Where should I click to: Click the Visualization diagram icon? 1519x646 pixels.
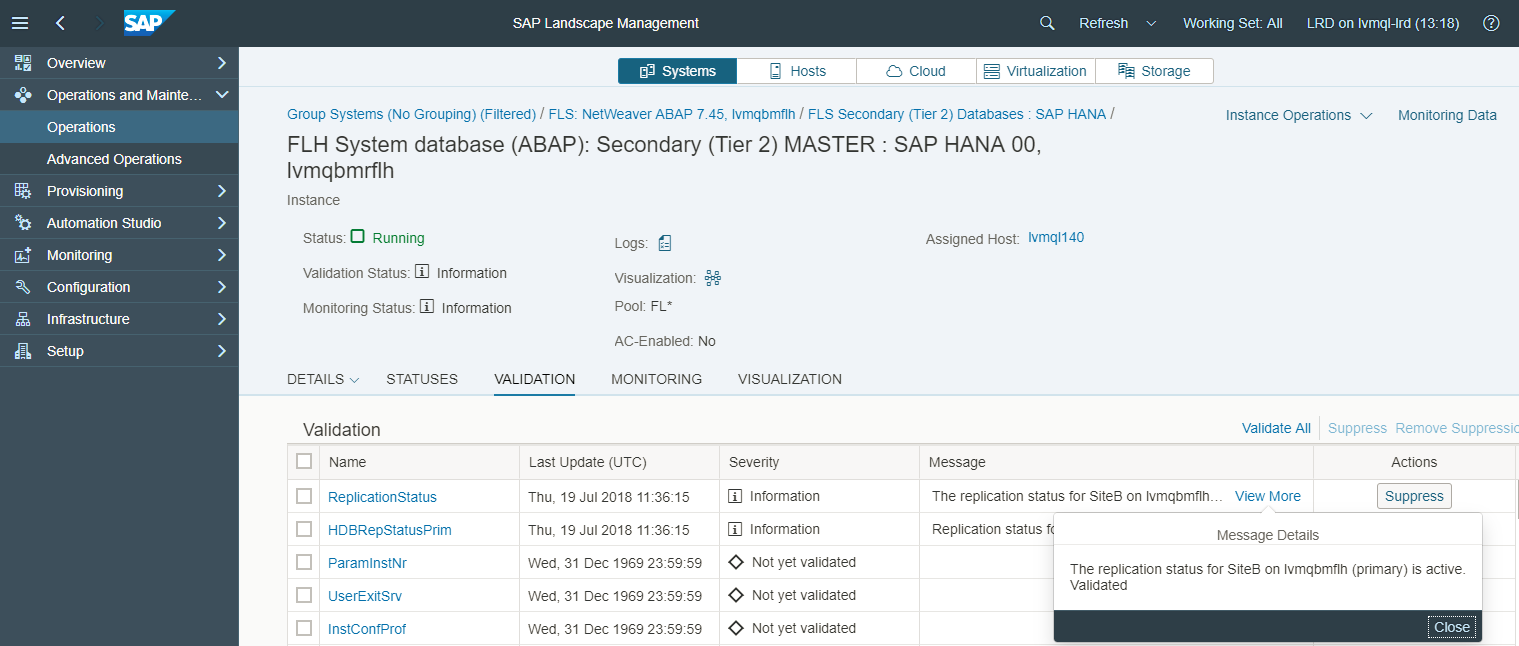click(713, 278)
